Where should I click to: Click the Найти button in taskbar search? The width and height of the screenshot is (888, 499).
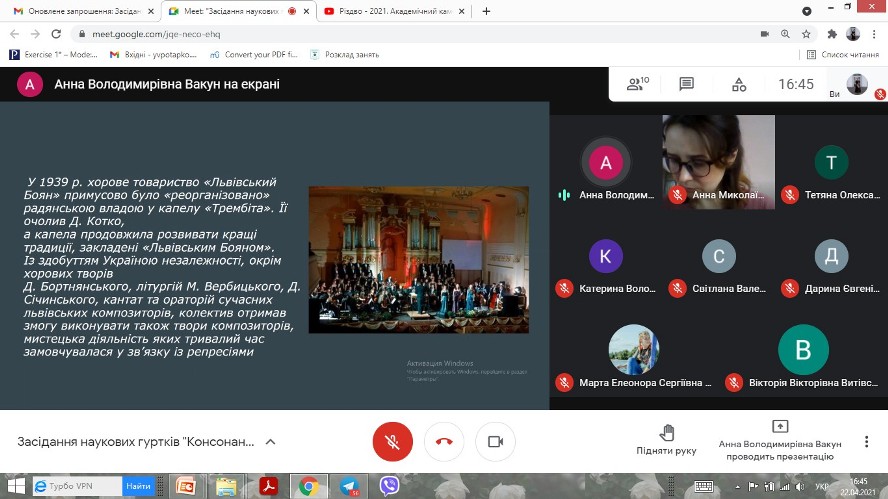tap(137, 486)
